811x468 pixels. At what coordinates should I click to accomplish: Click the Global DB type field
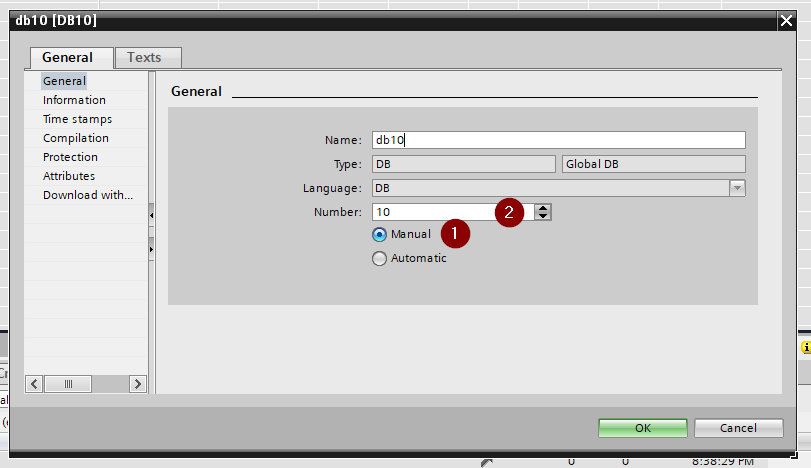(654, 164)
